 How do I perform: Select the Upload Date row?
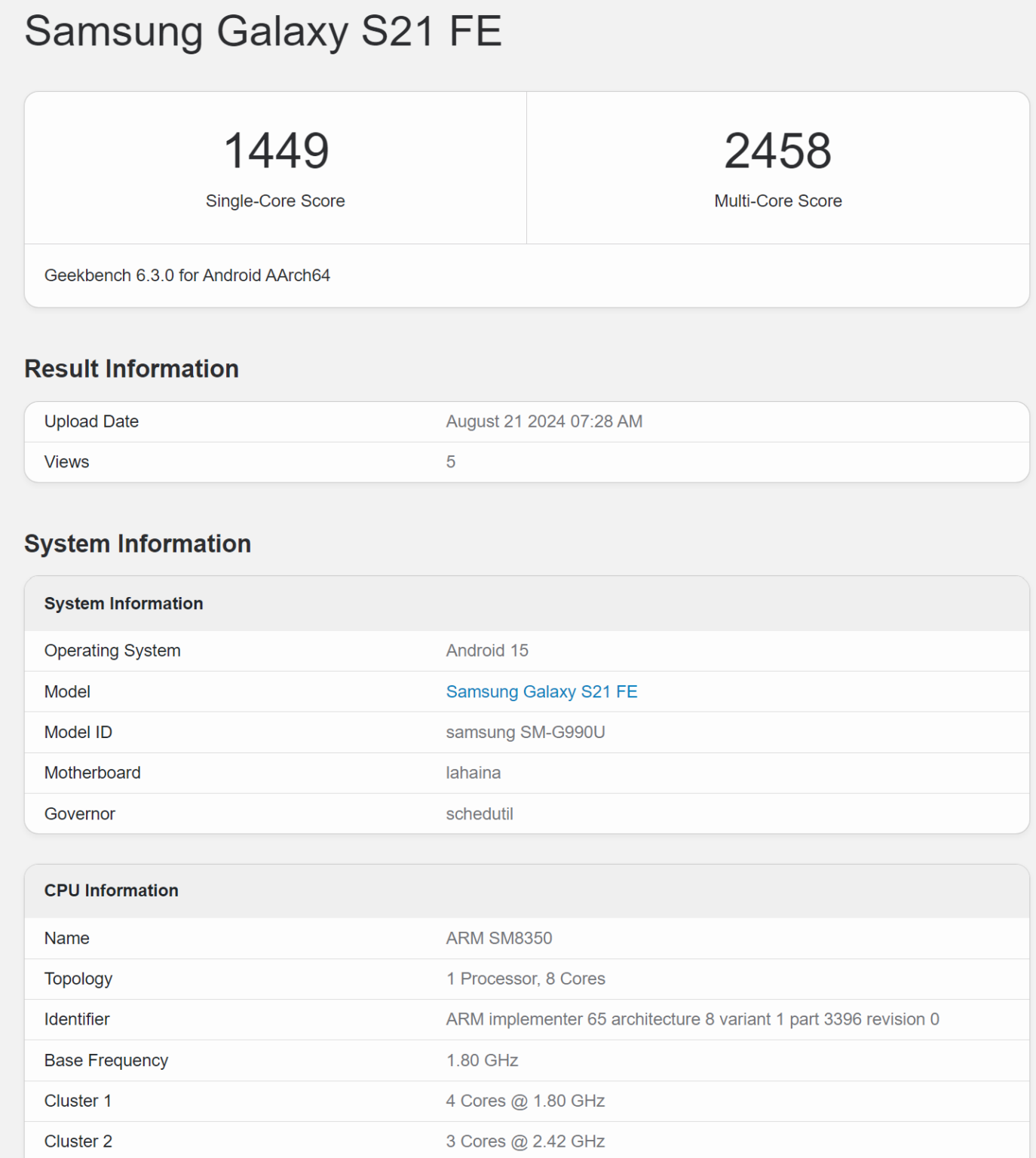[91, 421]
